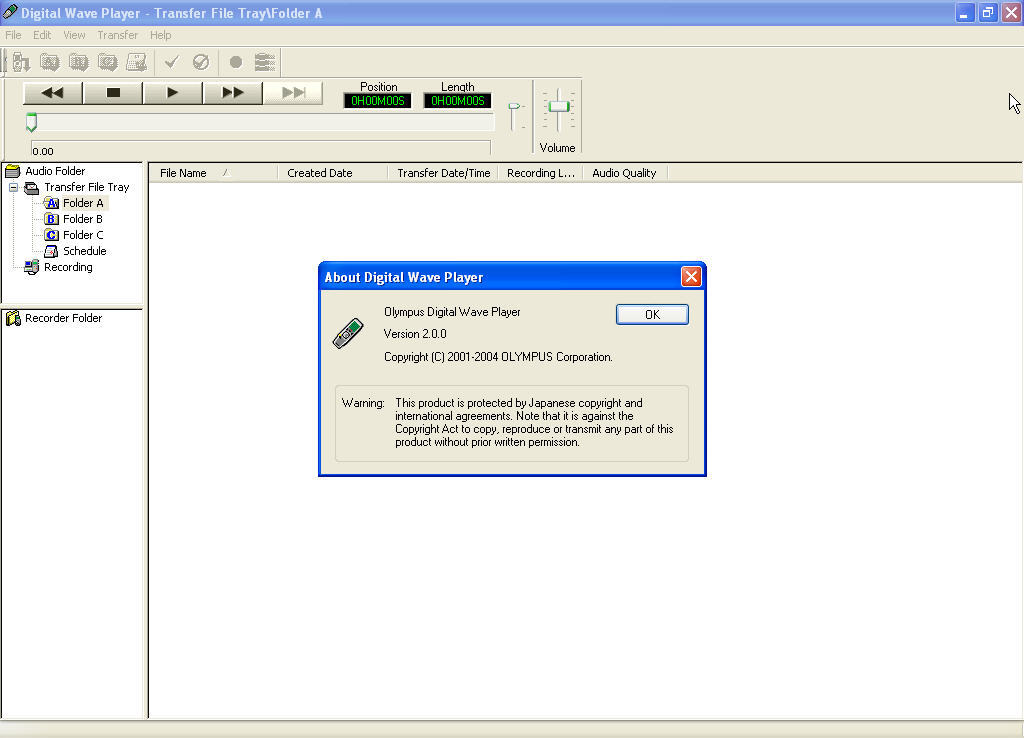Sort list by Created Date column

pyautogui.click(x=320, y=173)
